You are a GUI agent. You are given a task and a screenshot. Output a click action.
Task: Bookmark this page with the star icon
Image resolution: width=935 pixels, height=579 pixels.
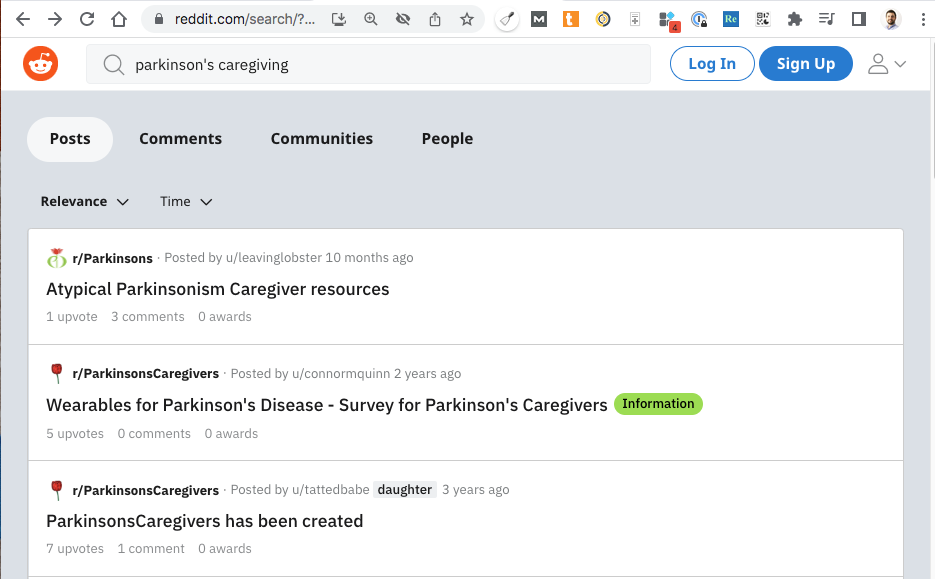click(467, 19)
